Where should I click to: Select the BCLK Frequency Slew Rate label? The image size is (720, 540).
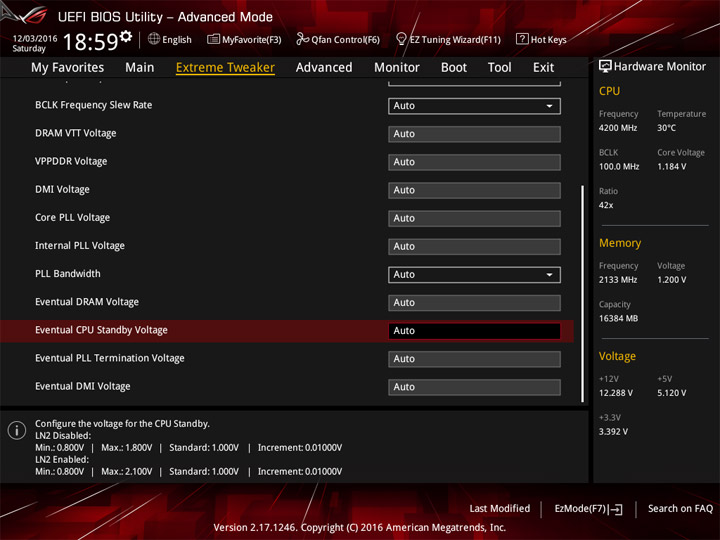pos(94,105)
